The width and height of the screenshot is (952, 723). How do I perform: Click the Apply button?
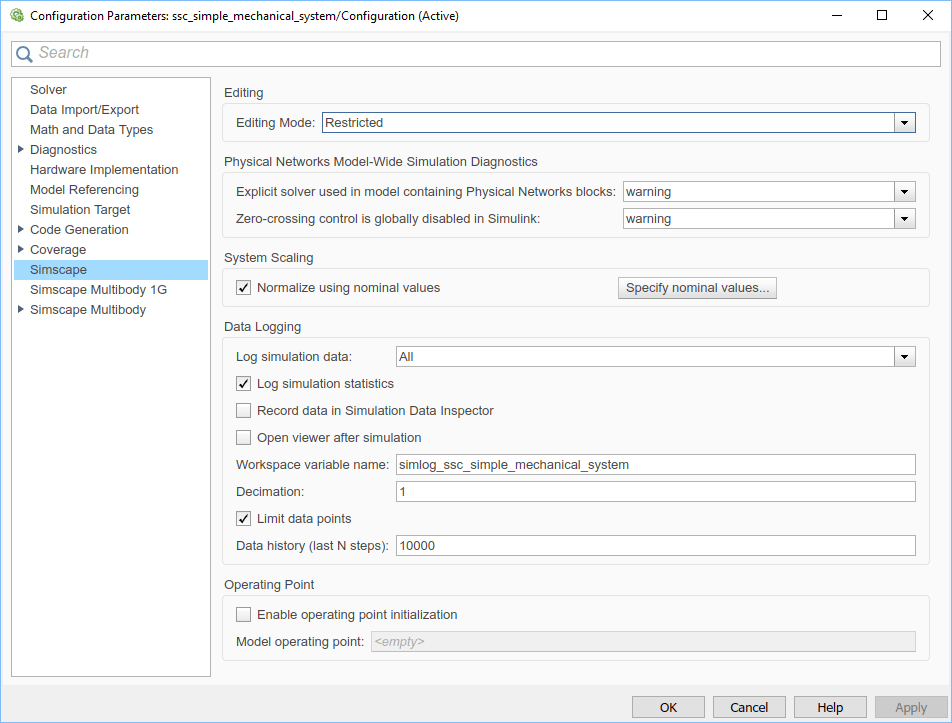point(911,707)
